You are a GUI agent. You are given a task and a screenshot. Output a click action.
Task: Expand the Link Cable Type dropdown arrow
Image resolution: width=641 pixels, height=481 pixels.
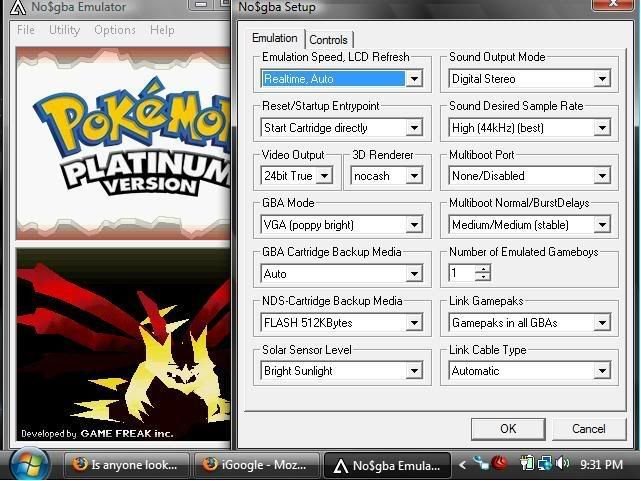[x=602, y=371]
